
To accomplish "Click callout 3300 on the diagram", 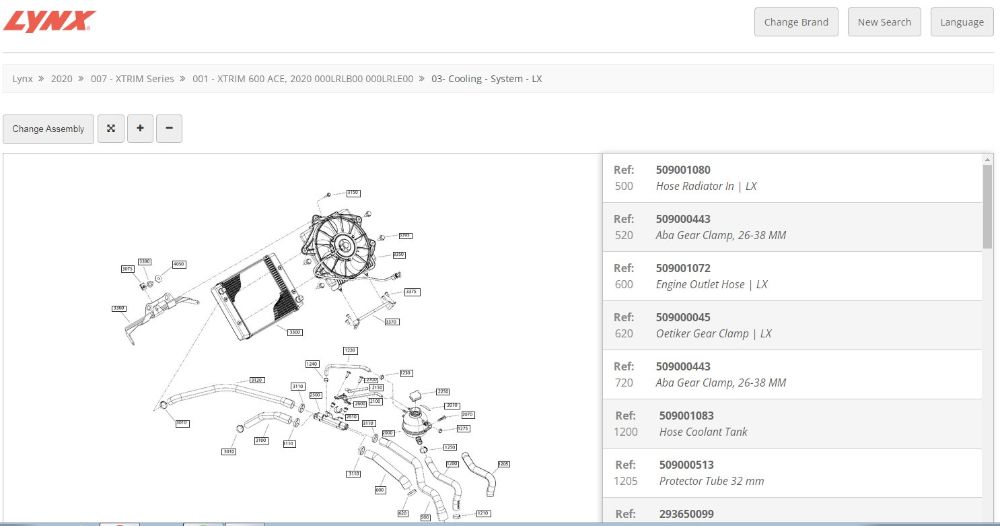I will 294,331.
